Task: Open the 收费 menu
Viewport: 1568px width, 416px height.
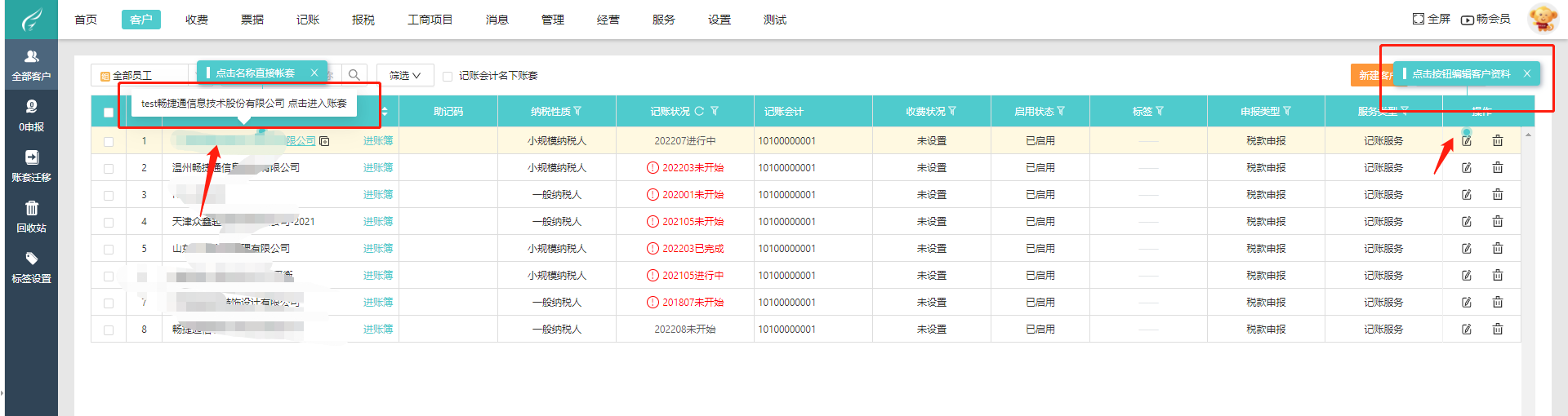Action: click(197, 20)
